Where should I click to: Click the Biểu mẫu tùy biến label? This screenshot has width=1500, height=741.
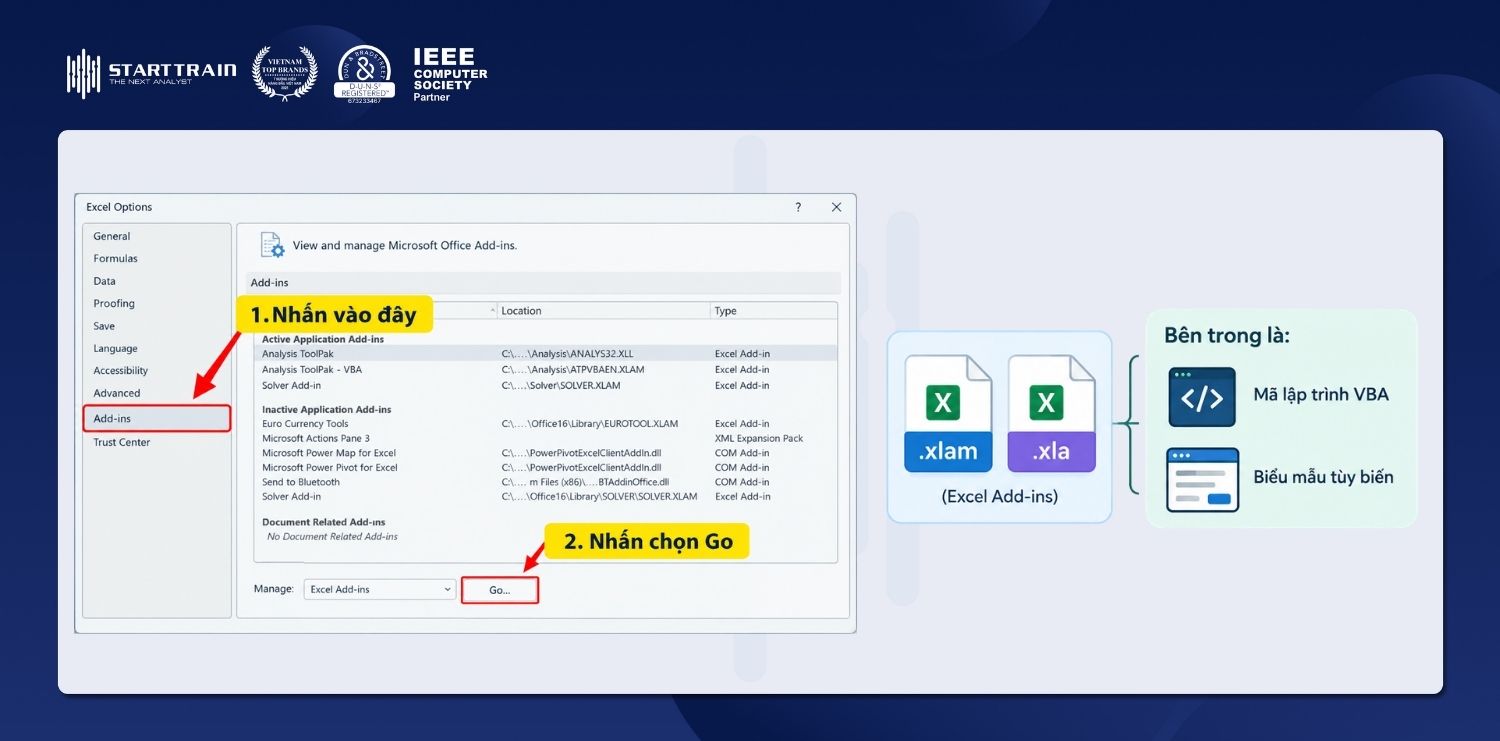click(x=1323, y=477)
